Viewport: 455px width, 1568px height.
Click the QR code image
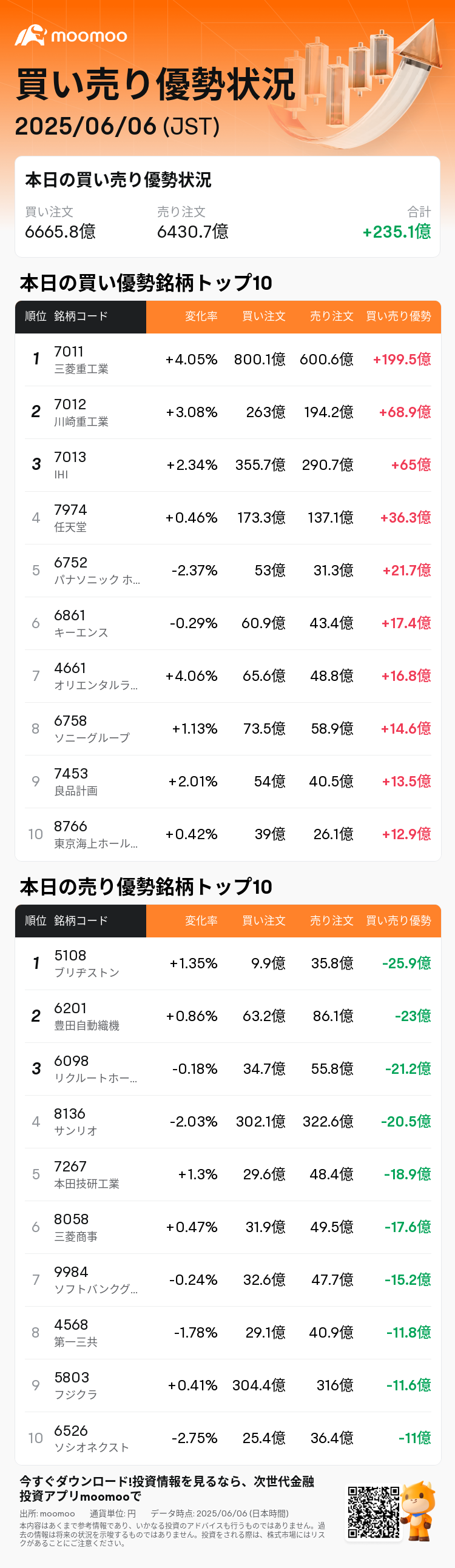click(373, 1512)
